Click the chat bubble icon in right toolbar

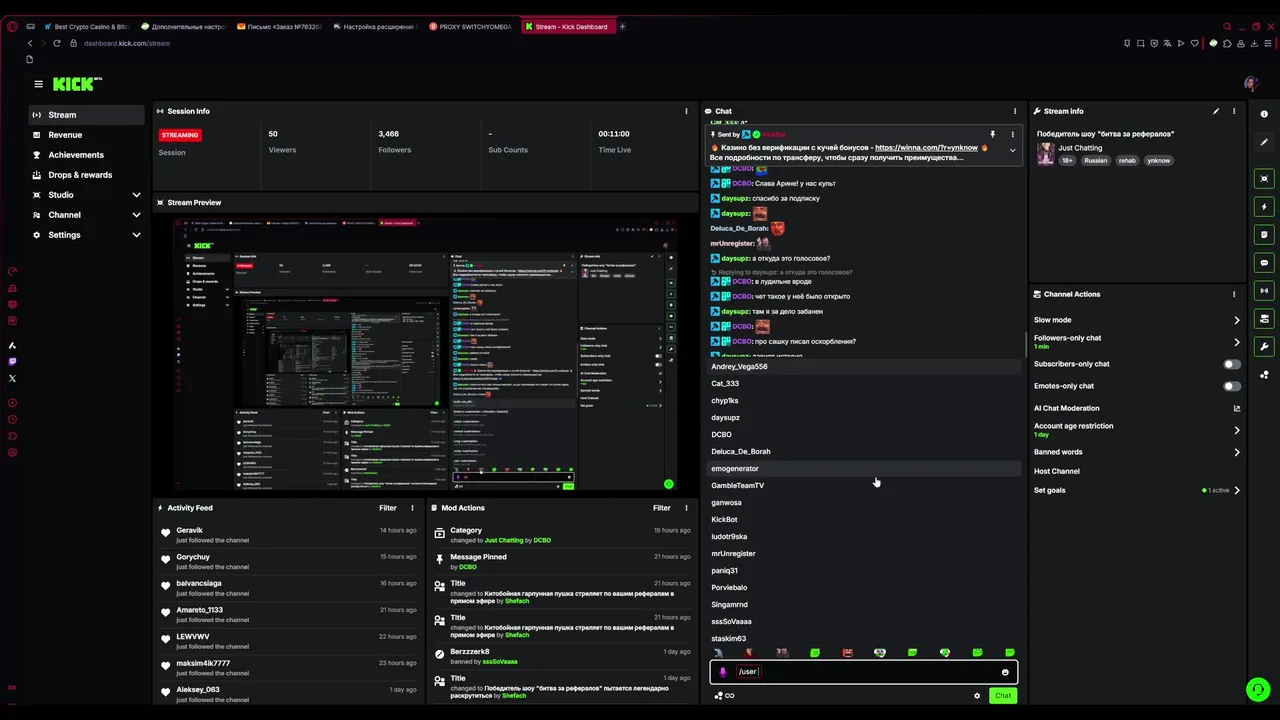point(1264,263)
